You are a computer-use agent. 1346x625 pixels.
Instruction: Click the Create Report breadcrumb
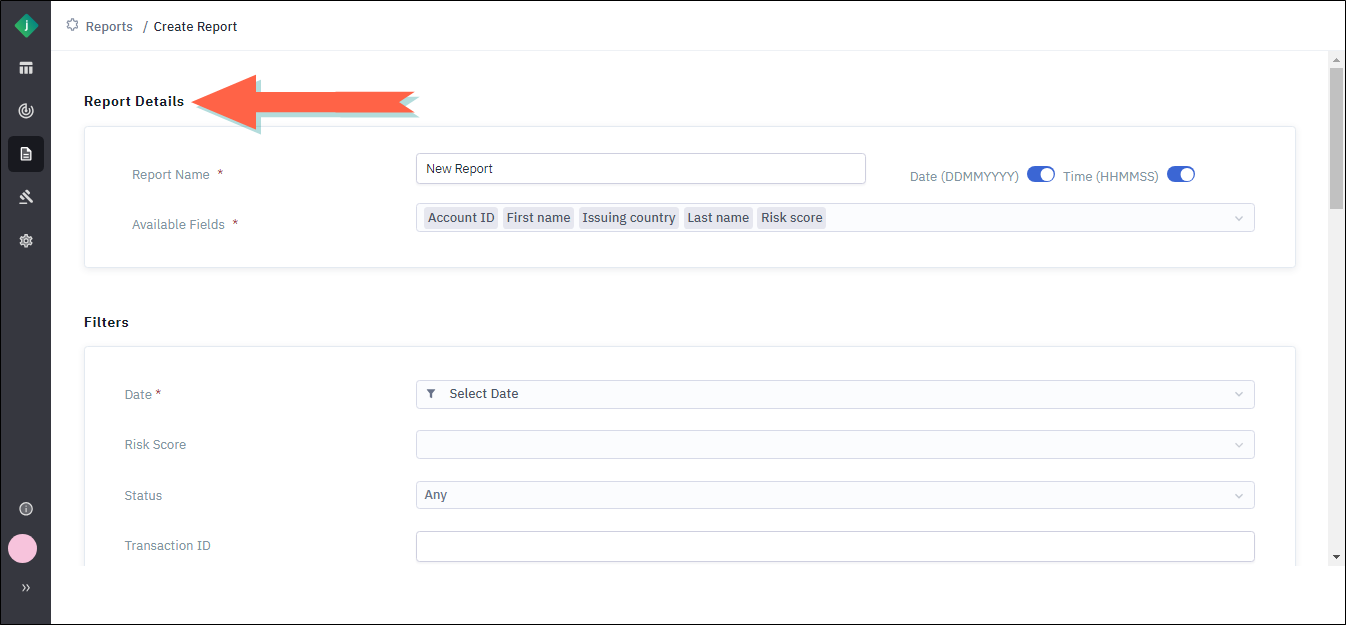click(x=195, y=26)
